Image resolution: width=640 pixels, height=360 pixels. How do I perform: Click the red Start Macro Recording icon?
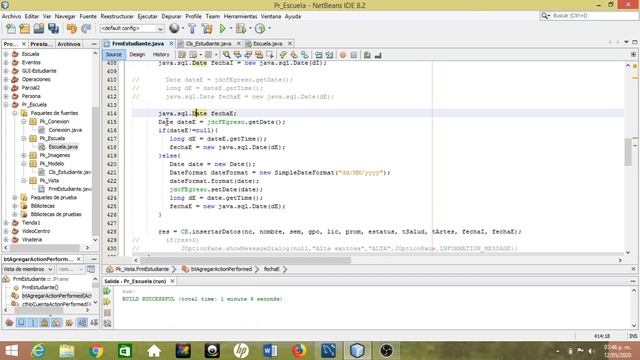pos(343,55)
